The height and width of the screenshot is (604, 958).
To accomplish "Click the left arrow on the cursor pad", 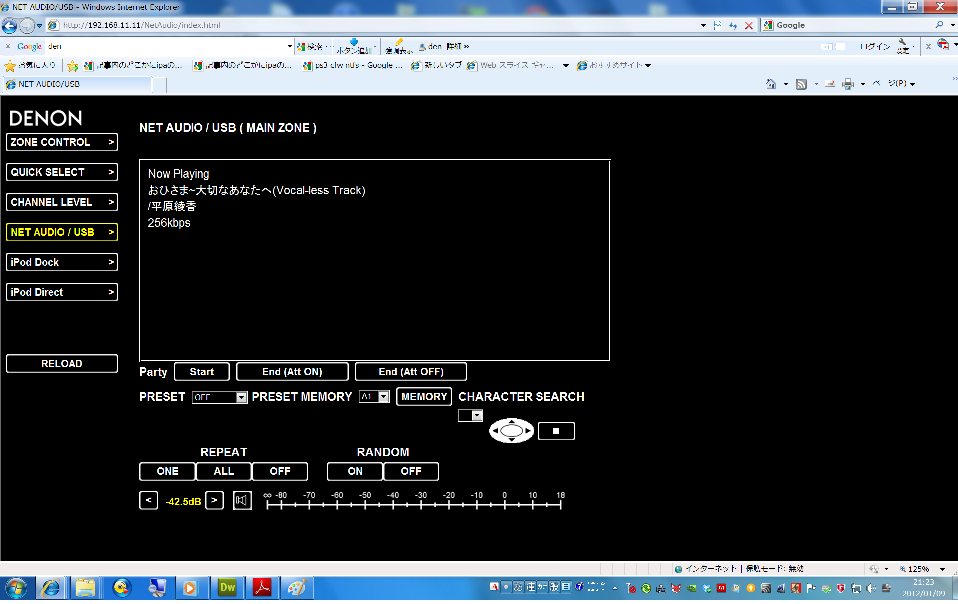I will (x=494, y=431).
